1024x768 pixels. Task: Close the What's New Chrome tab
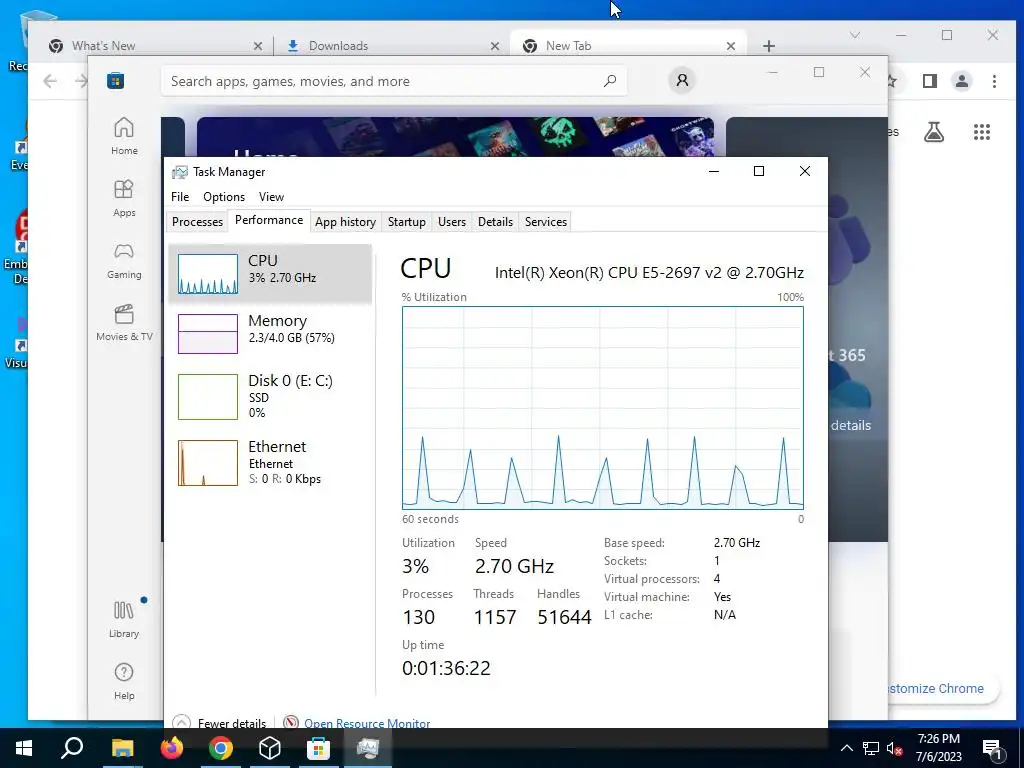pos(258,46)
